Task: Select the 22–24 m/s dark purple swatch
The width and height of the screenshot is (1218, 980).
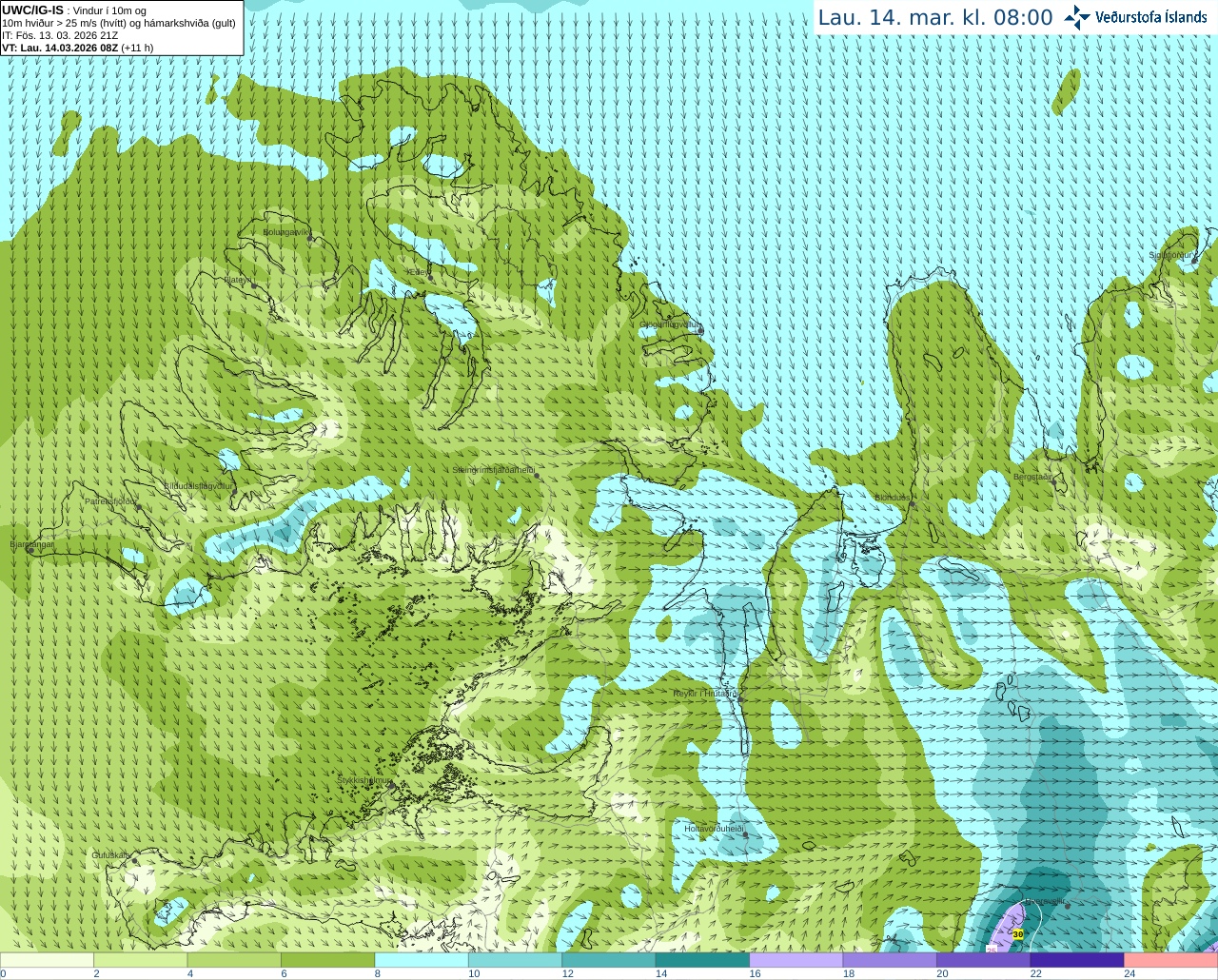Action: 1077,960
